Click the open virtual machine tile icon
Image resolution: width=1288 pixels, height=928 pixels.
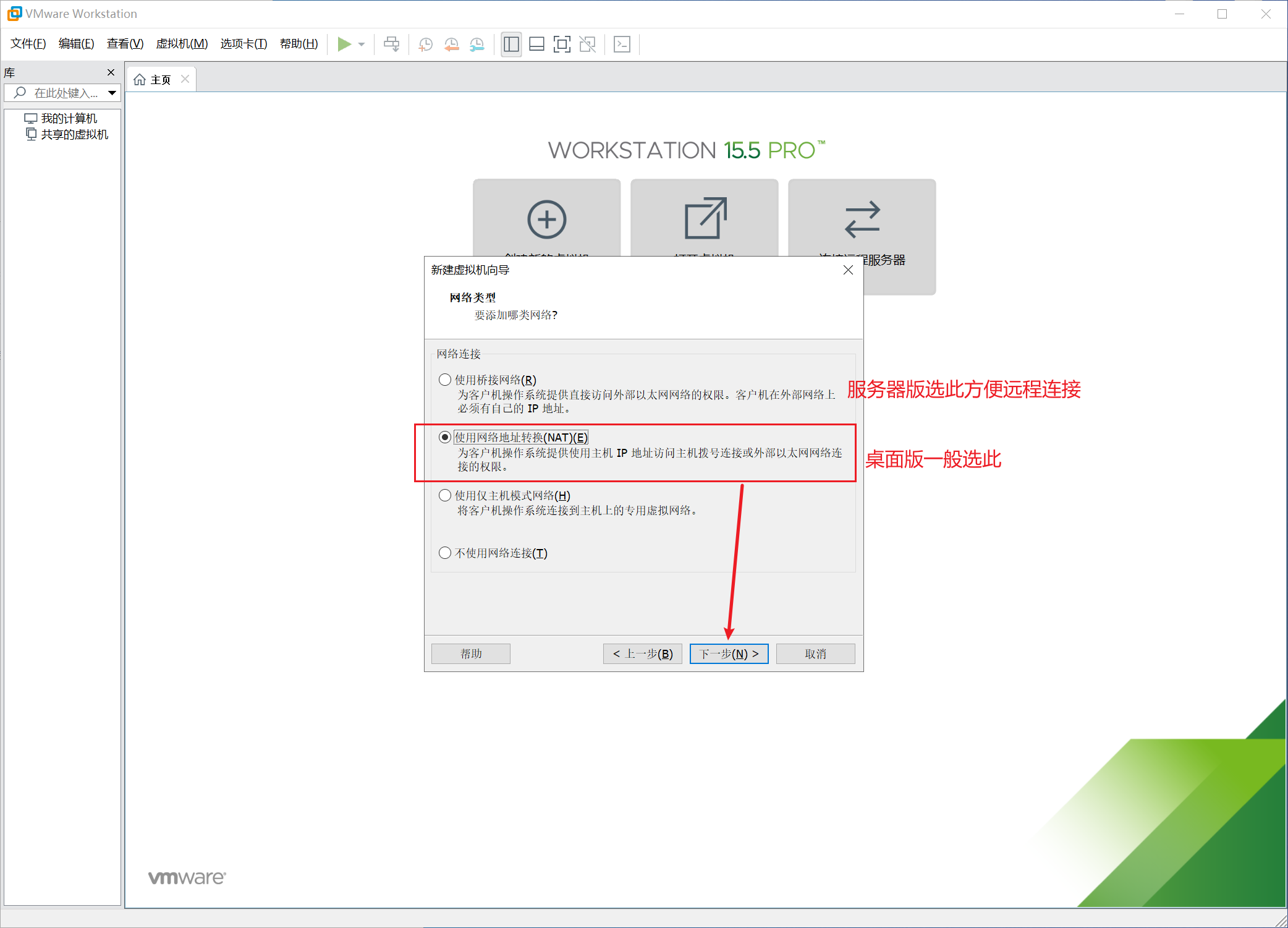pos(705,218)
